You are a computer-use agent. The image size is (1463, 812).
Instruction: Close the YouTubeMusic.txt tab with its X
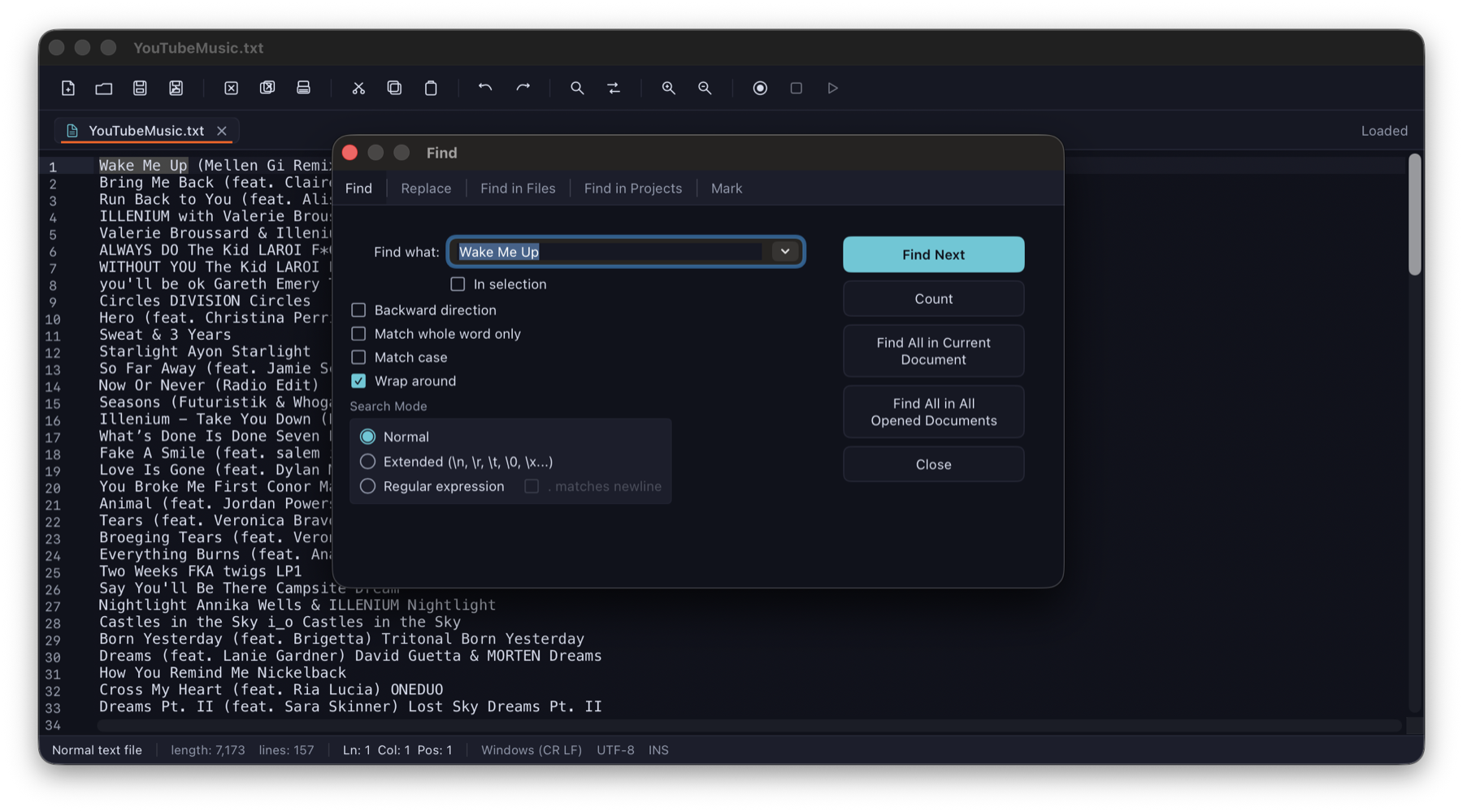(x=221, y=130)
